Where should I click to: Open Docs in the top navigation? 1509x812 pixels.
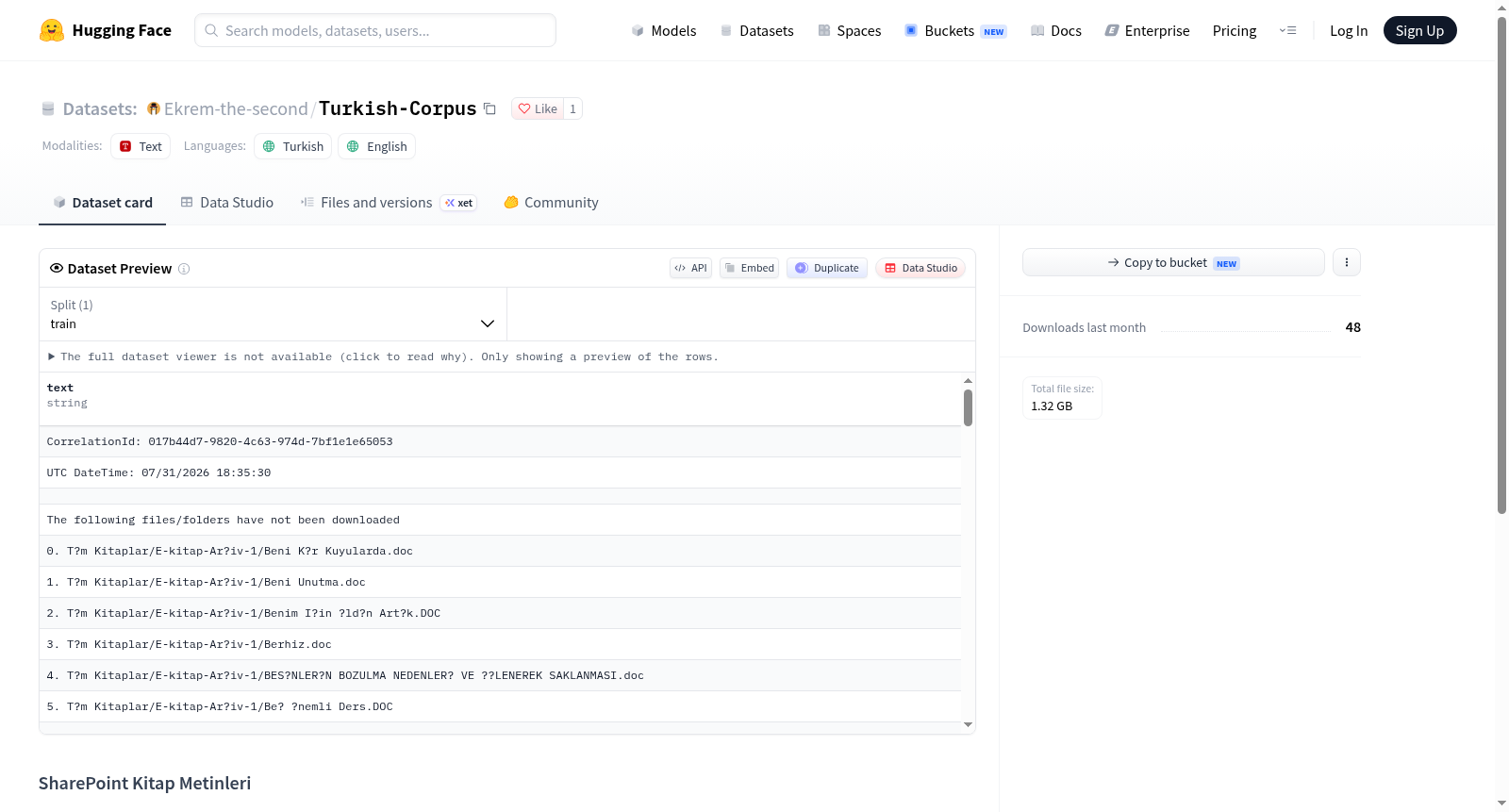[1056, 30]
